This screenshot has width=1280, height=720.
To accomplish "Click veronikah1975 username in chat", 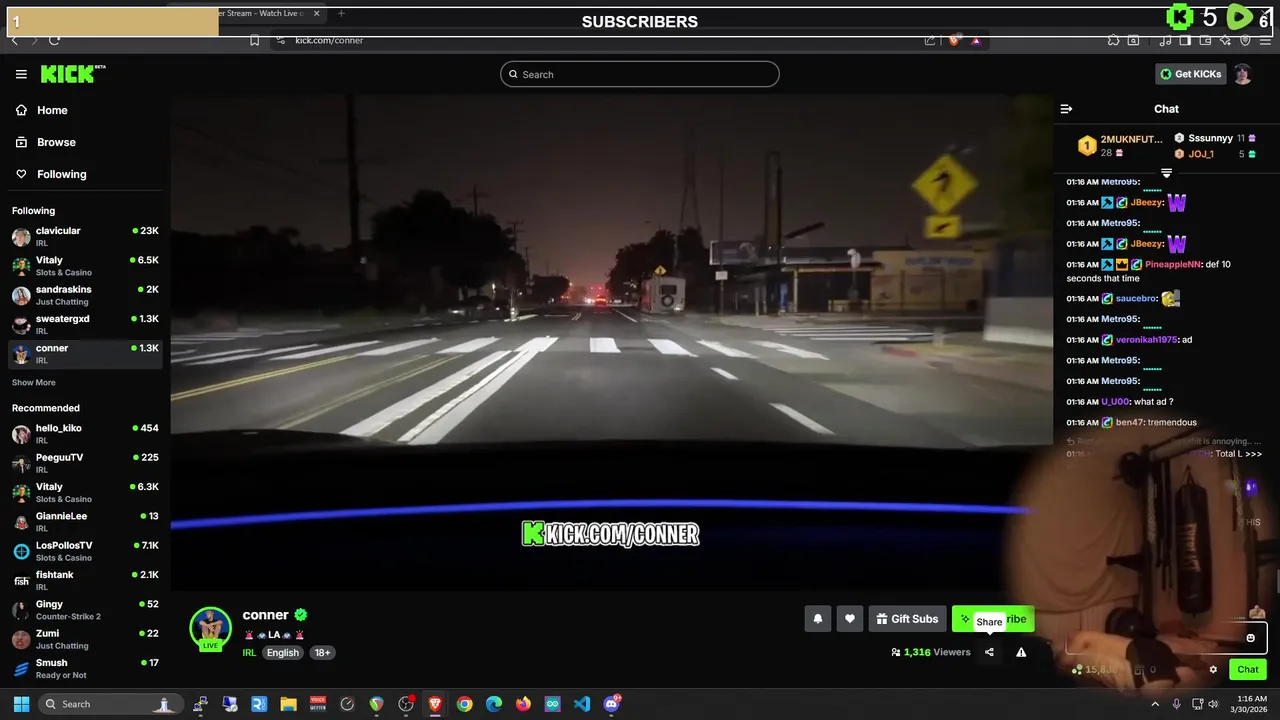I will coord(1147,340).
